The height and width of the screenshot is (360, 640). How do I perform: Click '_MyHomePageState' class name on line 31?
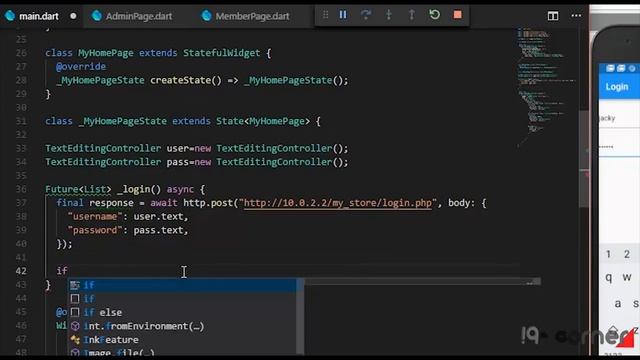pyautogui.click(x=122, y=121)
